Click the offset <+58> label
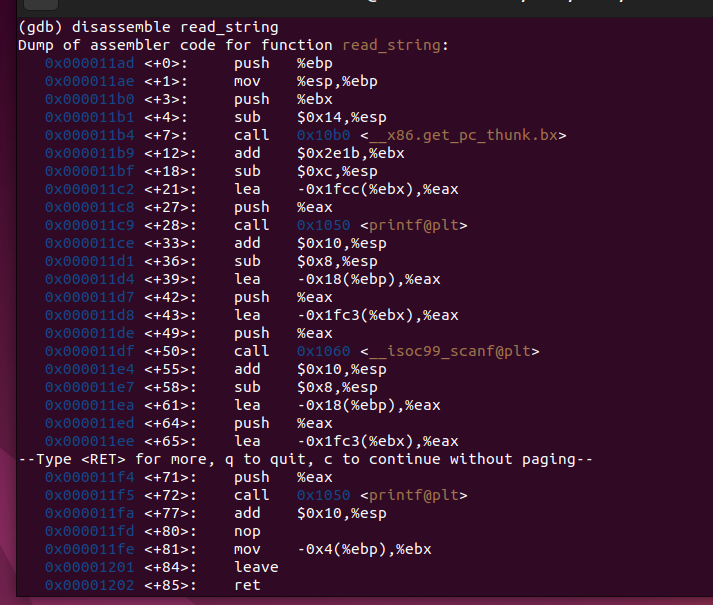The width and height of the screenshot is (713, 605). [171, 387]
